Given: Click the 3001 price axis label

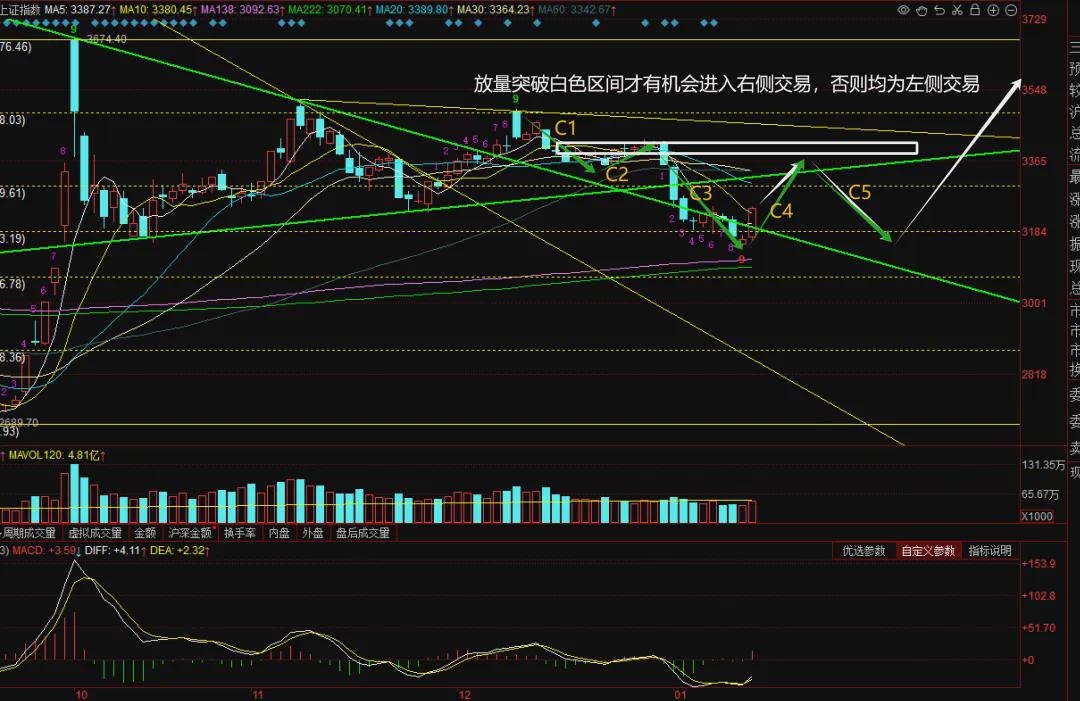Looking at the screenshot, I should 1034,303.
